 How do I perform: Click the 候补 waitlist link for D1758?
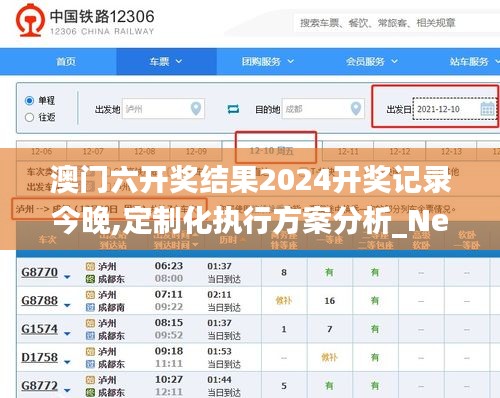pos(329,357)
